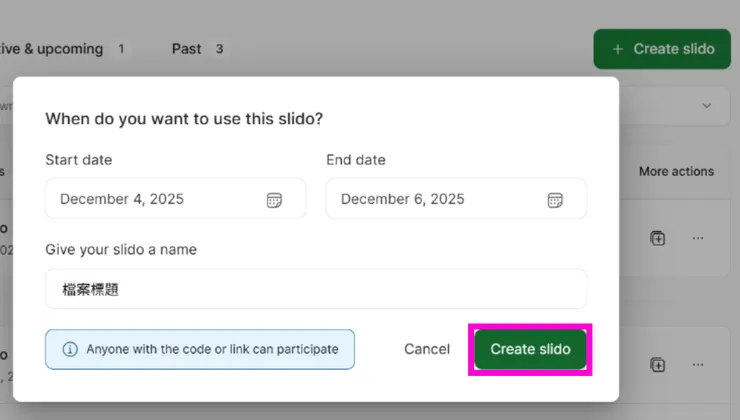
Task: Click the 'Give your slido a name' label
Action: 121,249
